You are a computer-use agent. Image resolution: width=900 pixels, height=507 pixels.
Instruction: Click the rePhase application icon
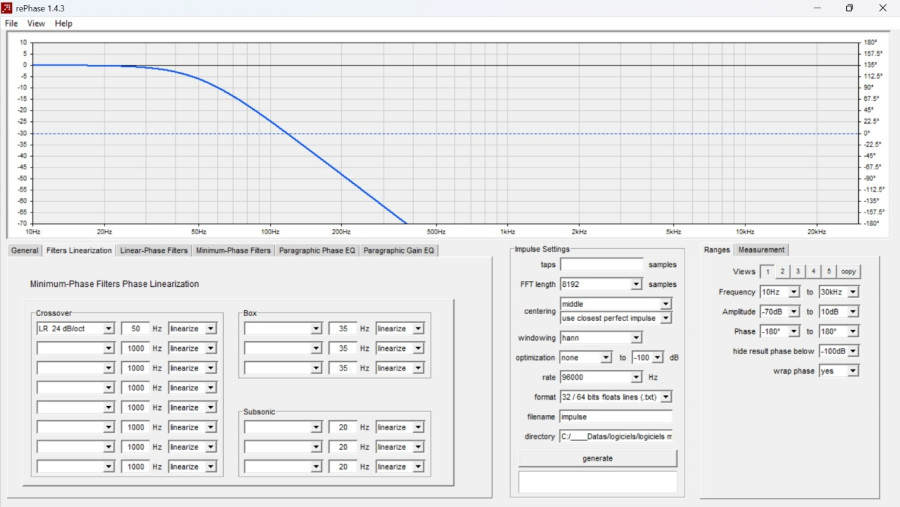tap(6, 8)
